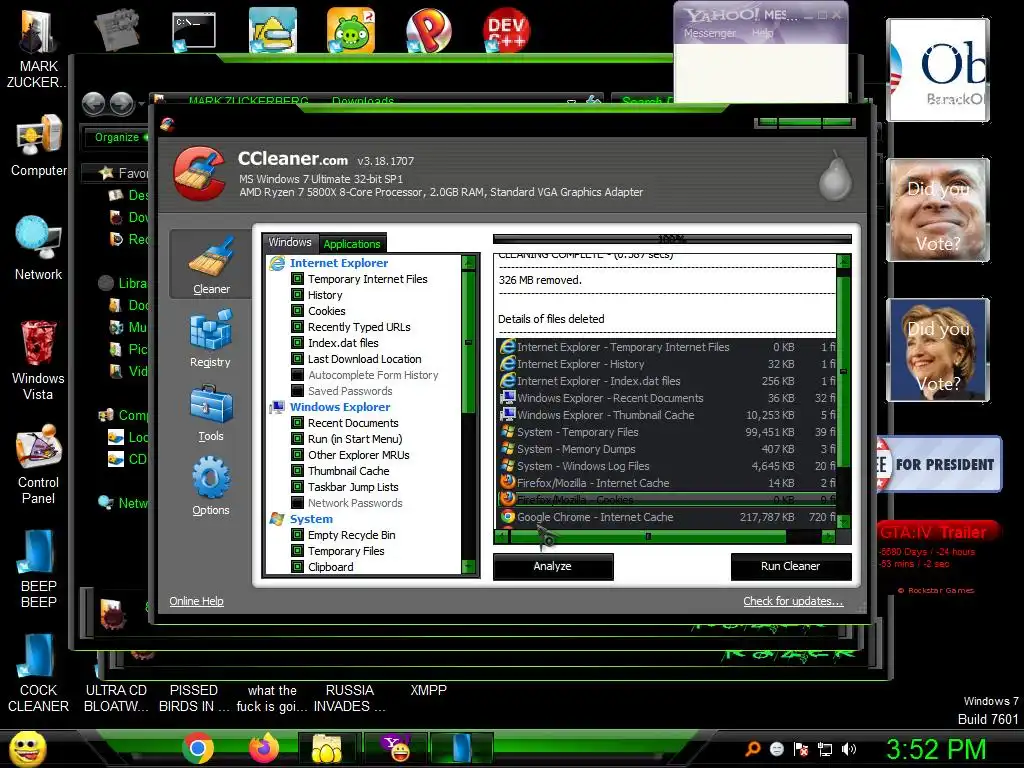This screenshot has width=1024, height=768.
Task: Open the Tools section in CCleaner
Action: click(x=210, y=413)
